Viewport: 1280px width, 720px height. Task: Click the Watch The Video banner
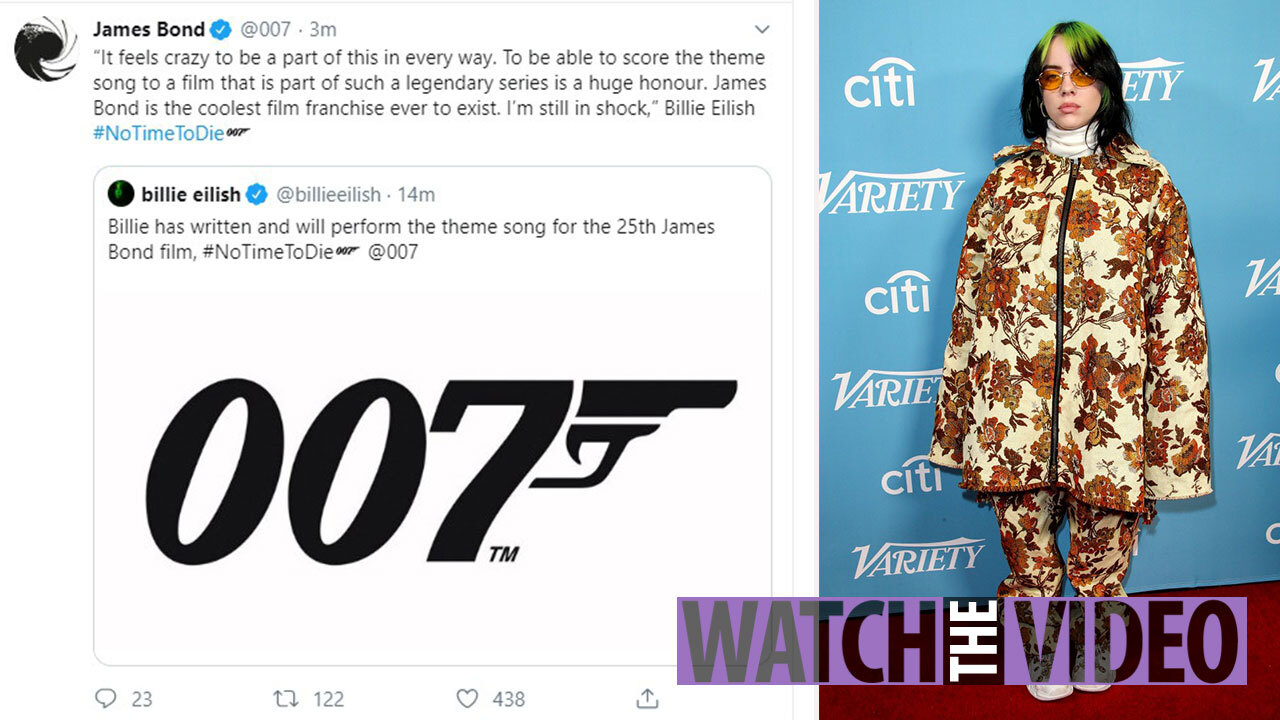(x=962, y=641)
